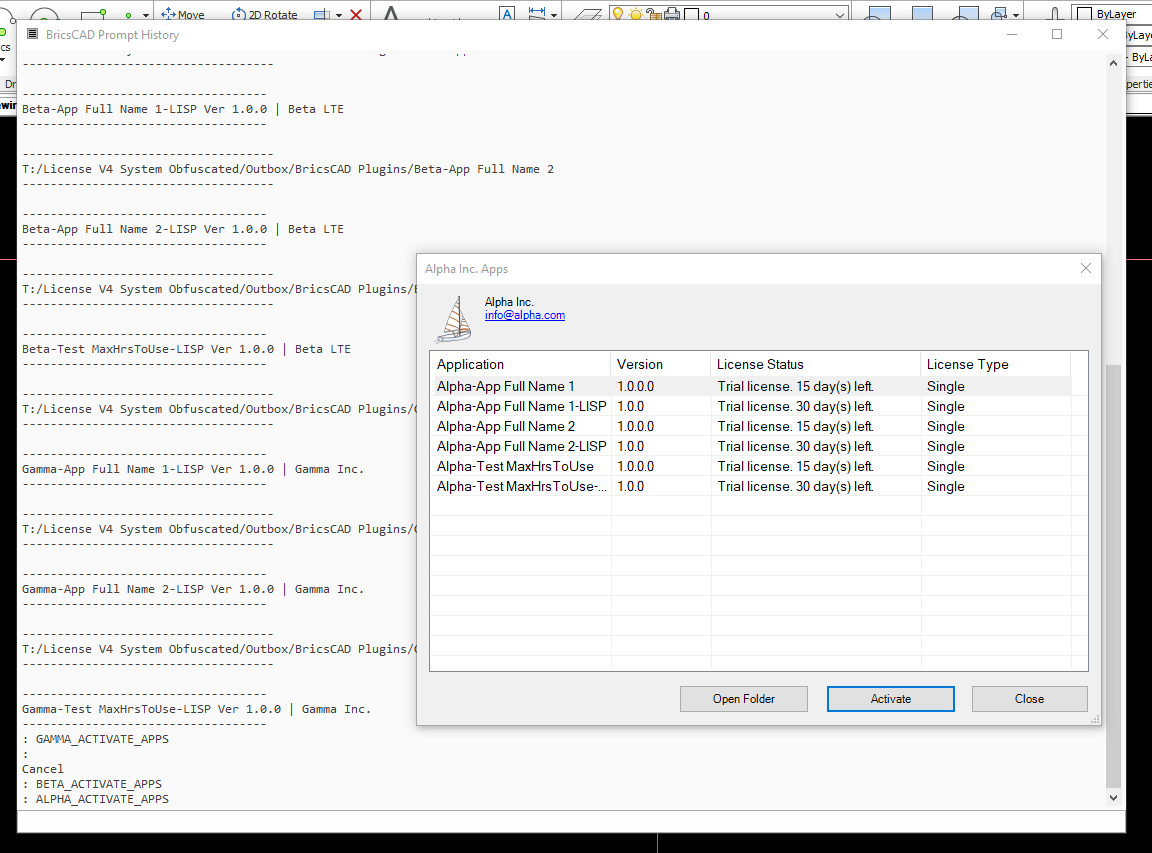
Task: Sort by the License Type column header
Action: (x=996, y=364)
